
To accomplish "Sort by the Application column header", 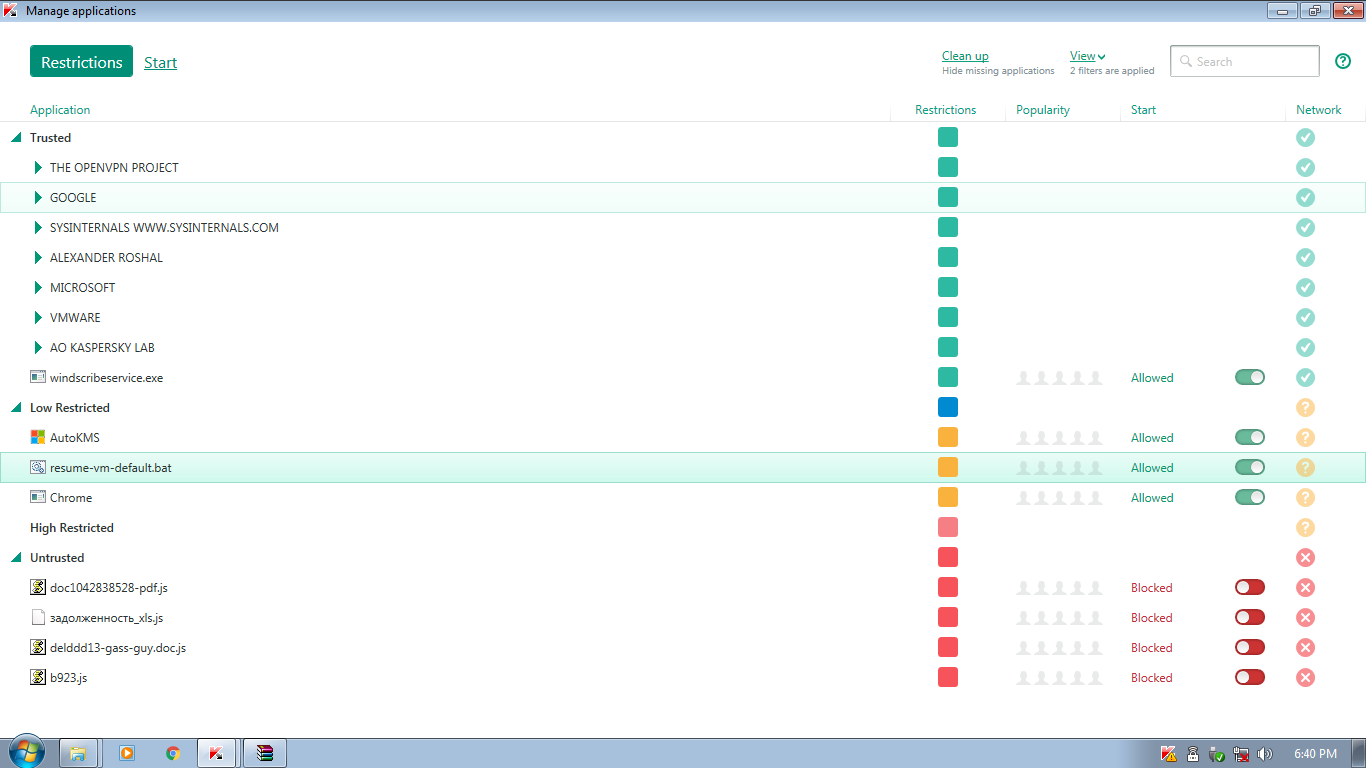I will point(60,110).
